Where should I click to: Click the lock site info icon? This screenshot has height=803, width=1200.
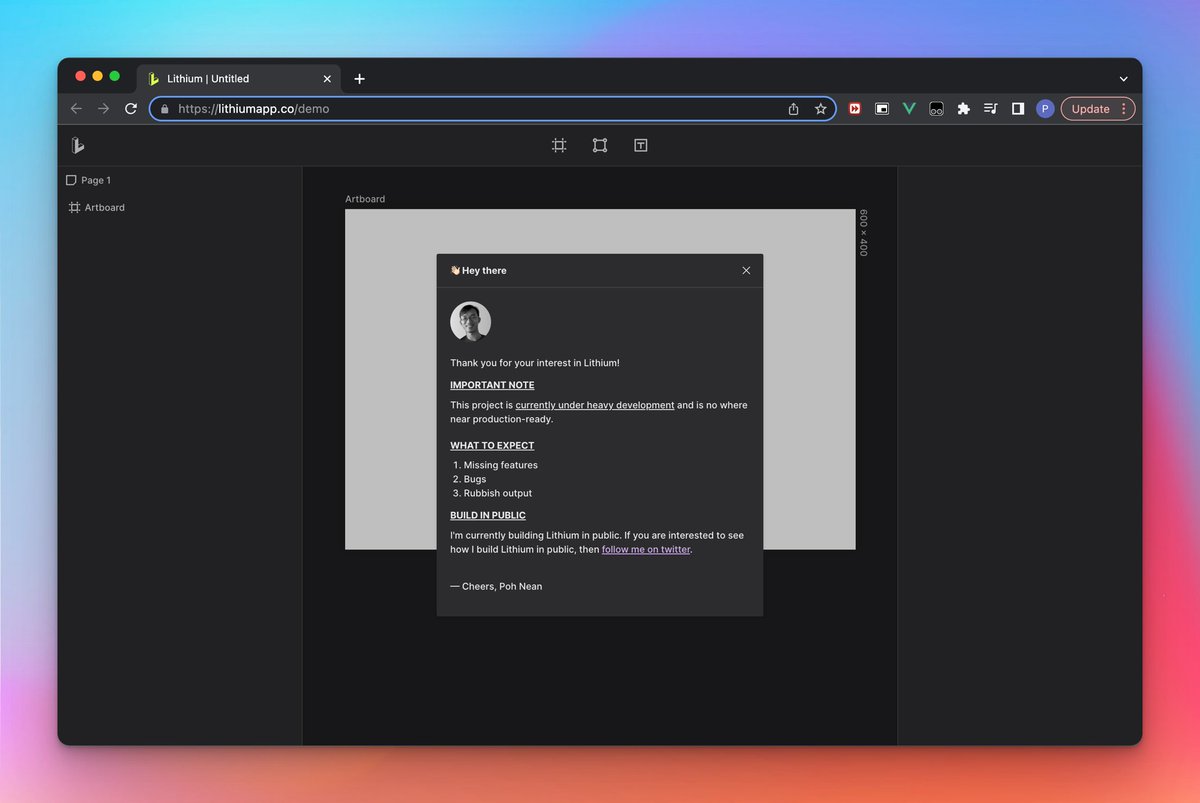165,109
